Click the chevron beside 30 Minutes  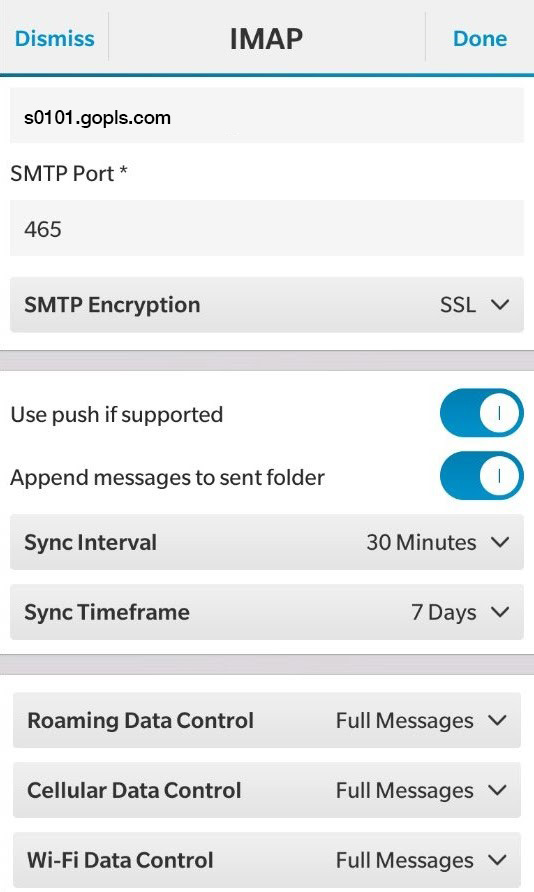[x=500, y=542]
